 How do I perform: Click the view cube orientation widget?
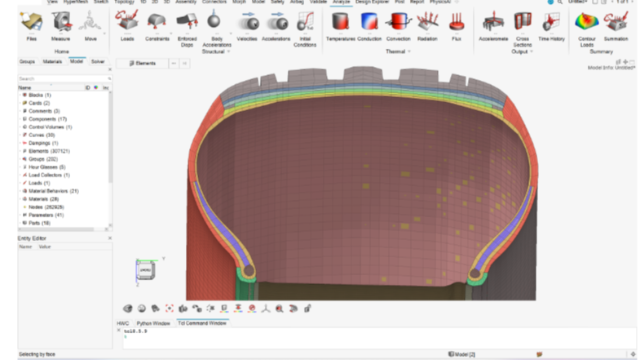click(x=146, y=270)
